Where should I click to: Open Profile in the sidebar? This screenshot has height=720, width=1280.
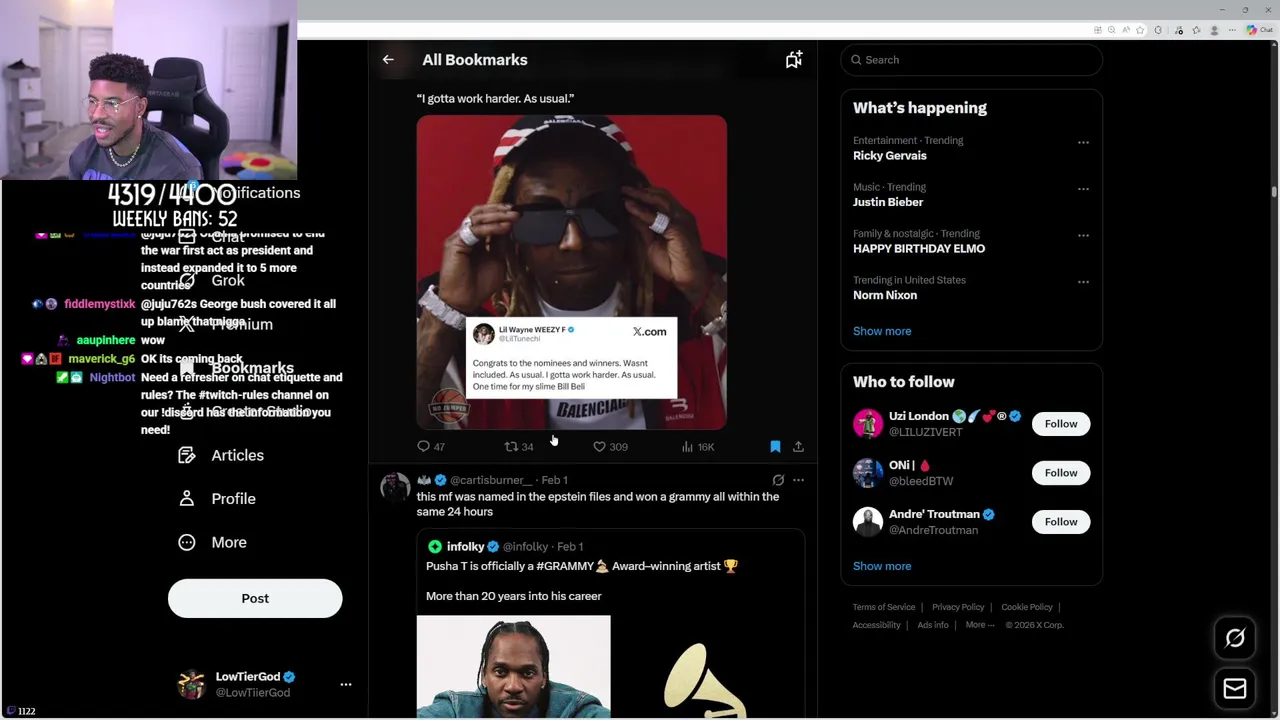point(217,499)
